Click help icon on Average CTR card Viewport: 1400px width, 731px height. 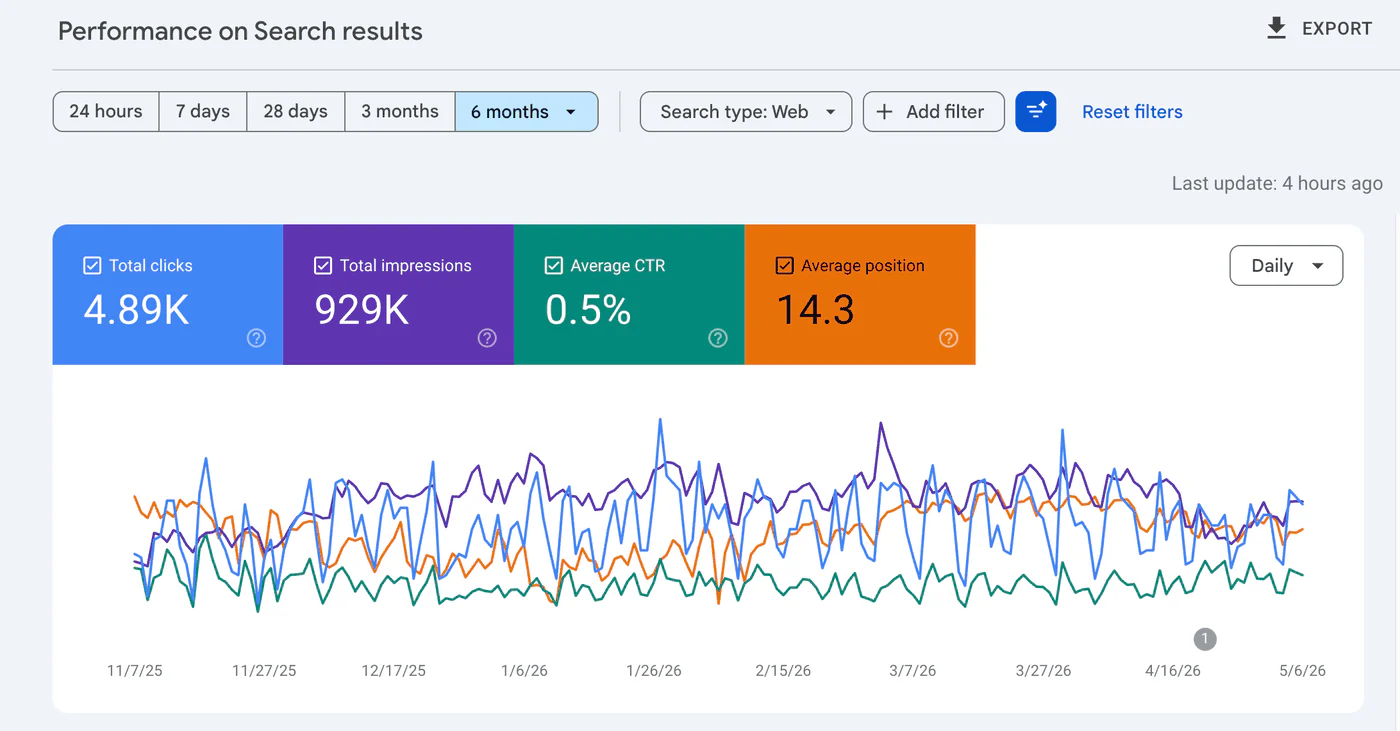[718, 338]
